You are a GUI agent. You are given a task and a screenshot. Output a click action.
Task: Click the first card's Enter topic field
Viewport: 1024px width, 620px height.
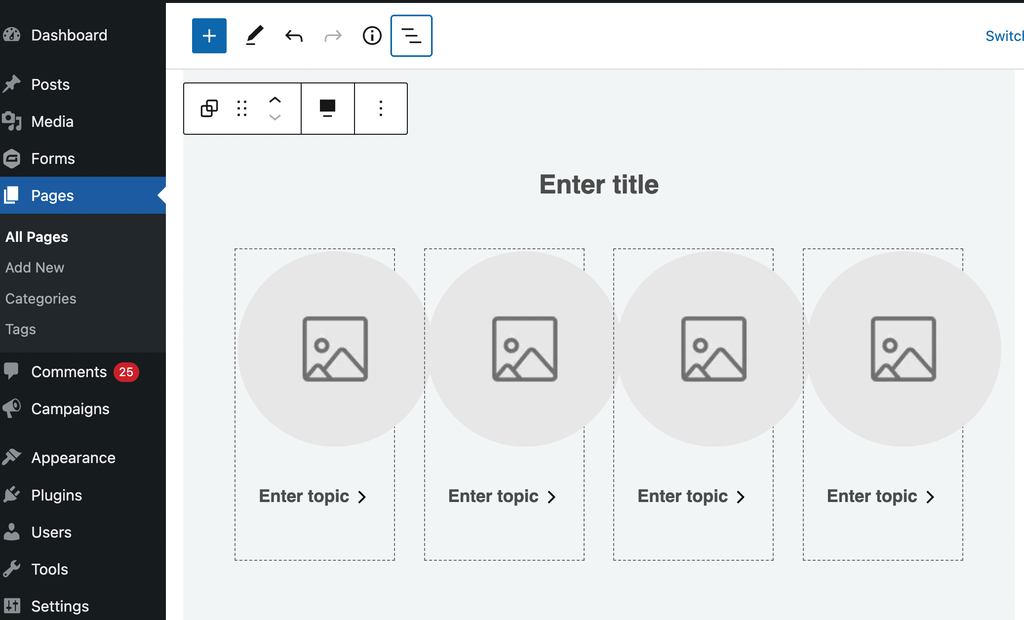[x=304, y=497]
